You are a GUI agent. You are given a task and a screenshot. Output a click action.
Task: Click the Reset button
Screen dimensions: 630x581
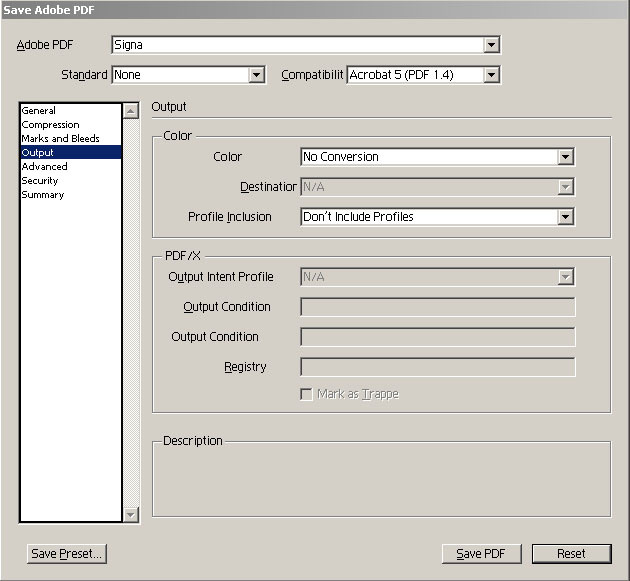click(571, 554)
